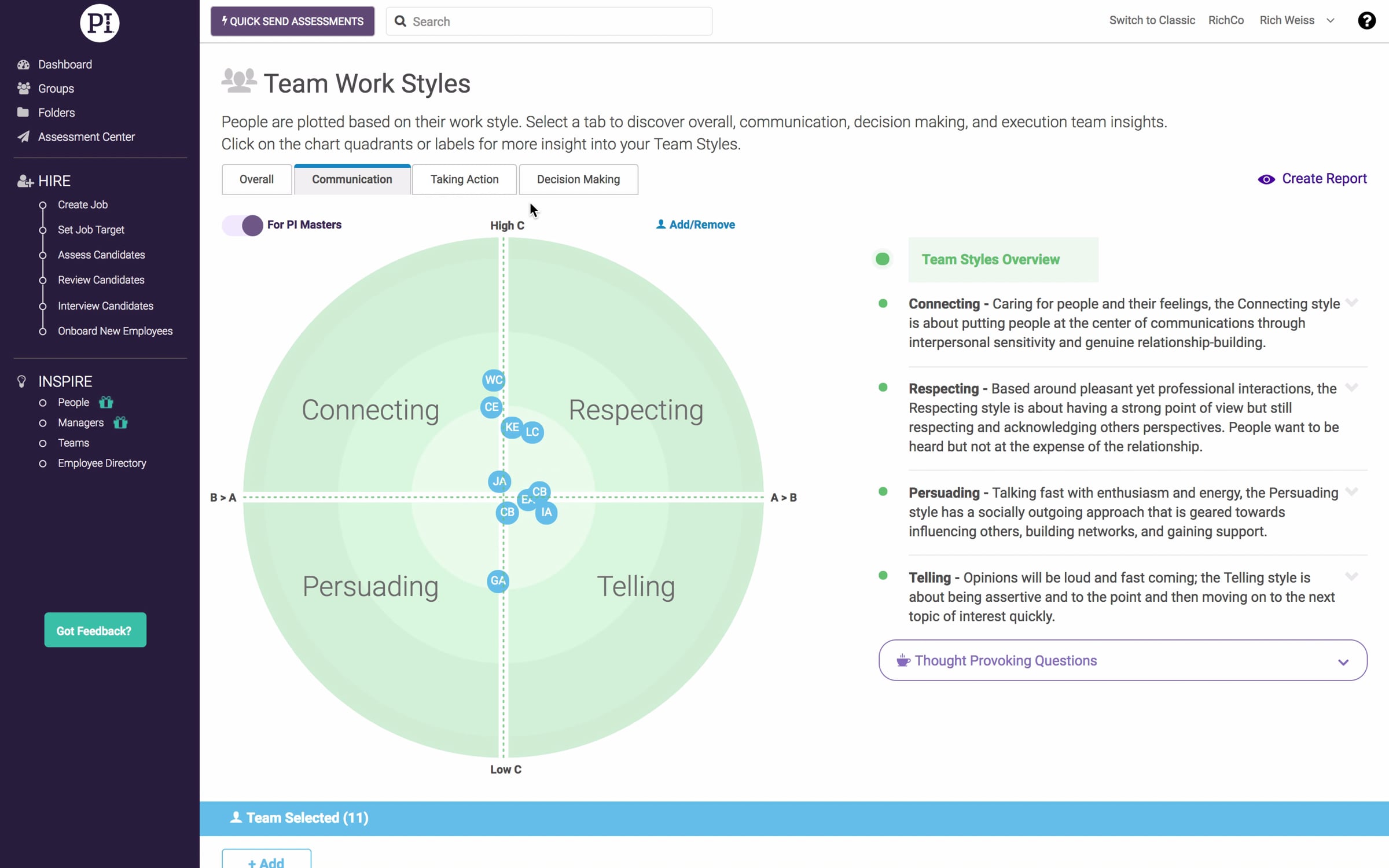Click the PI logo at top left
This screenshot has height=868, width=1389.
100,23
